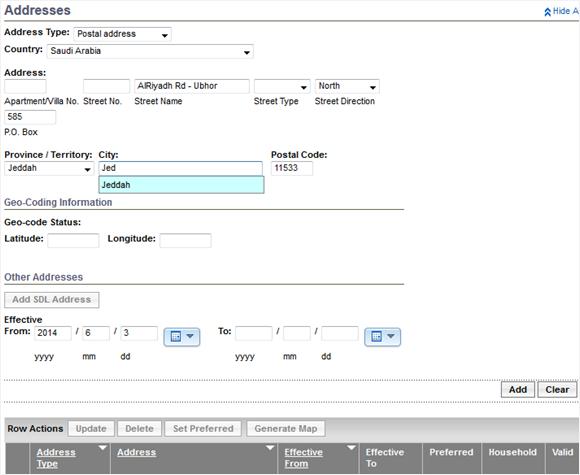Open the Address Type dropdown
Image resolution: width=580 pixels, height=475 pixels.
click(x=122, y=34)
